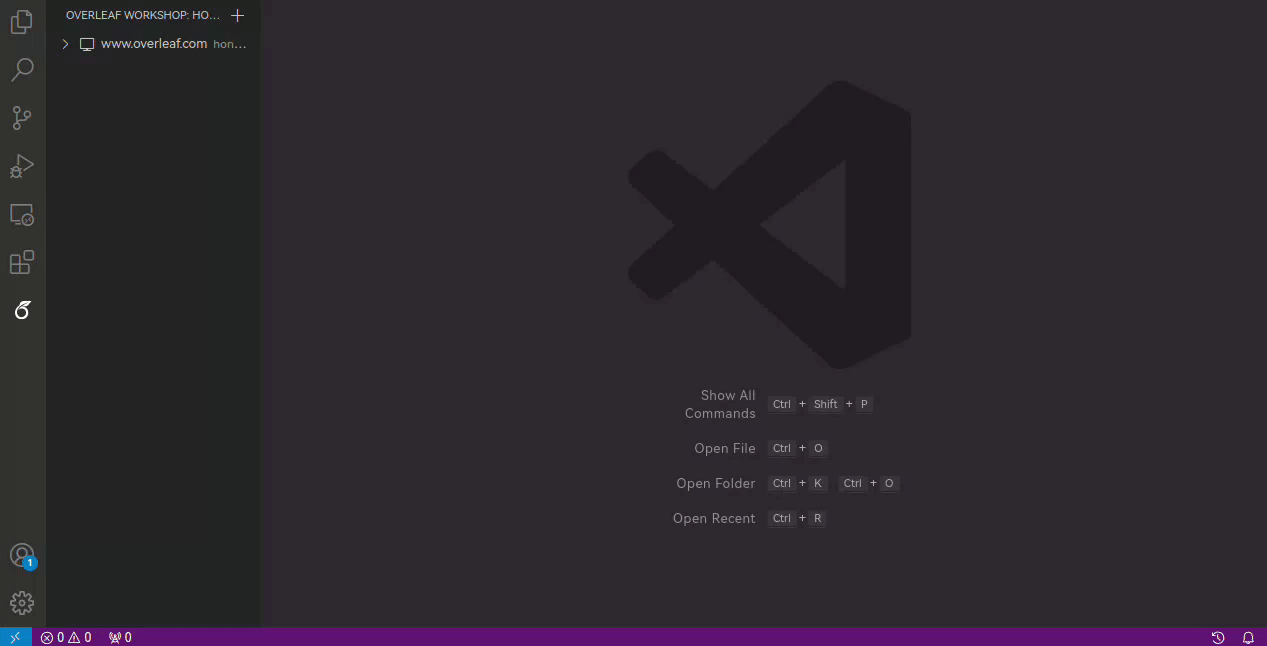
Task: Open the Manage gear icon
Action: [x=22, y=603]
